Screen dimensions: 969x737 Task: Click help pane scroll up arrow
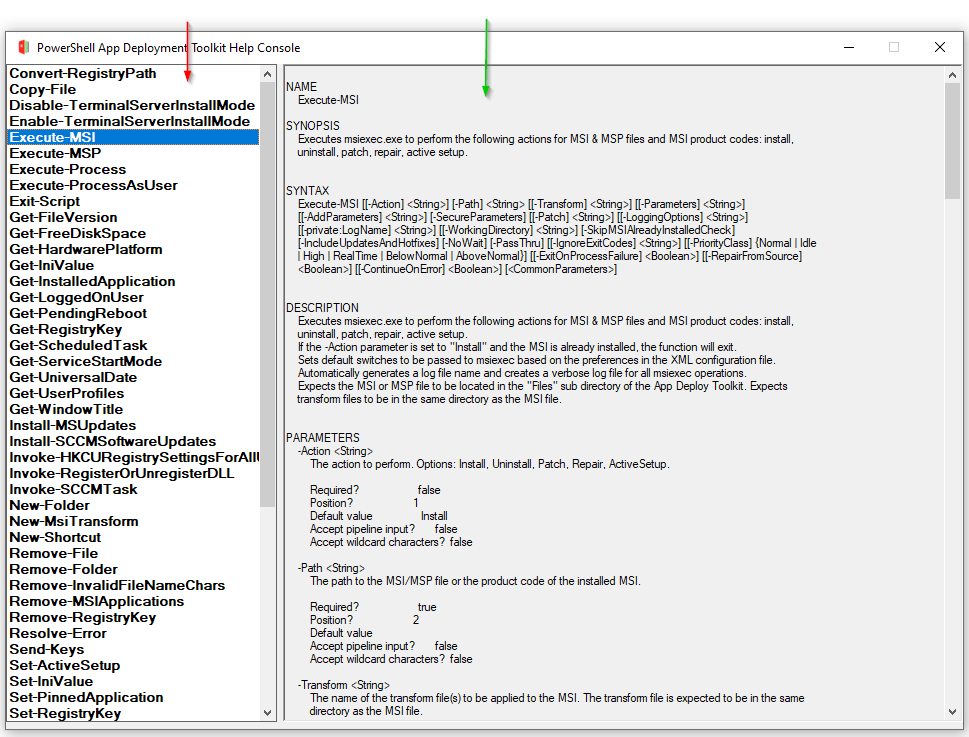click(952, 75)
